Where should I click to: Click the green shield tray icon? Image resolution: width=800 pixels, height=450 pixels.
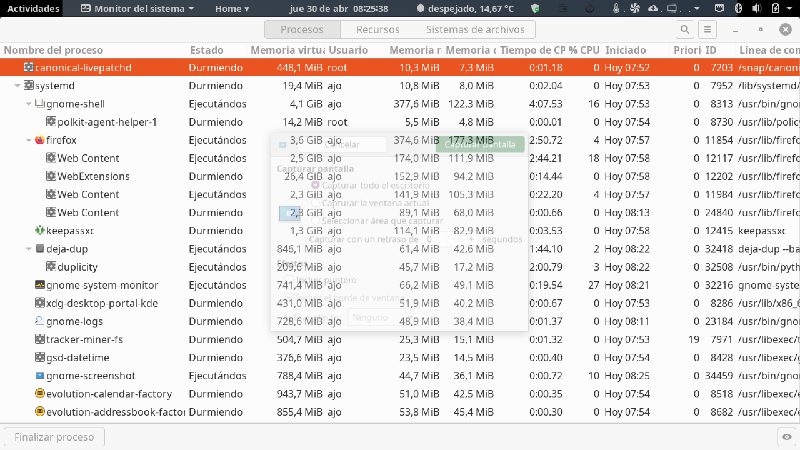tap(535, 8)
